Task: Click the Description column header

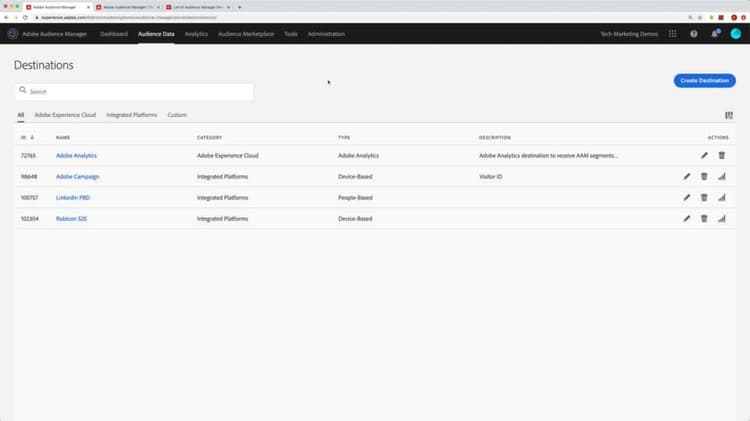Action: 495,138
